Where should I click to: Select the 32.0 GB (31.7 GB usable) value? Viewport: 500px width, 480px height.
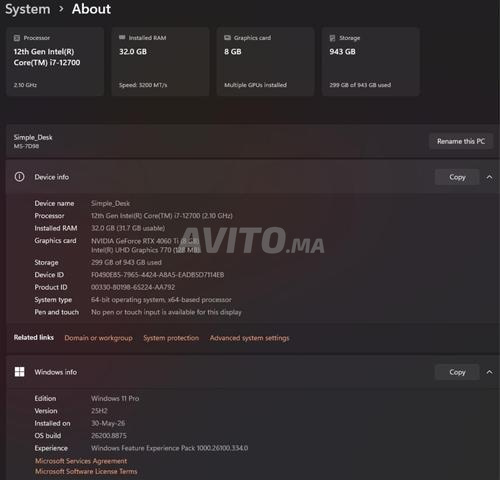(x=128, y=228)
